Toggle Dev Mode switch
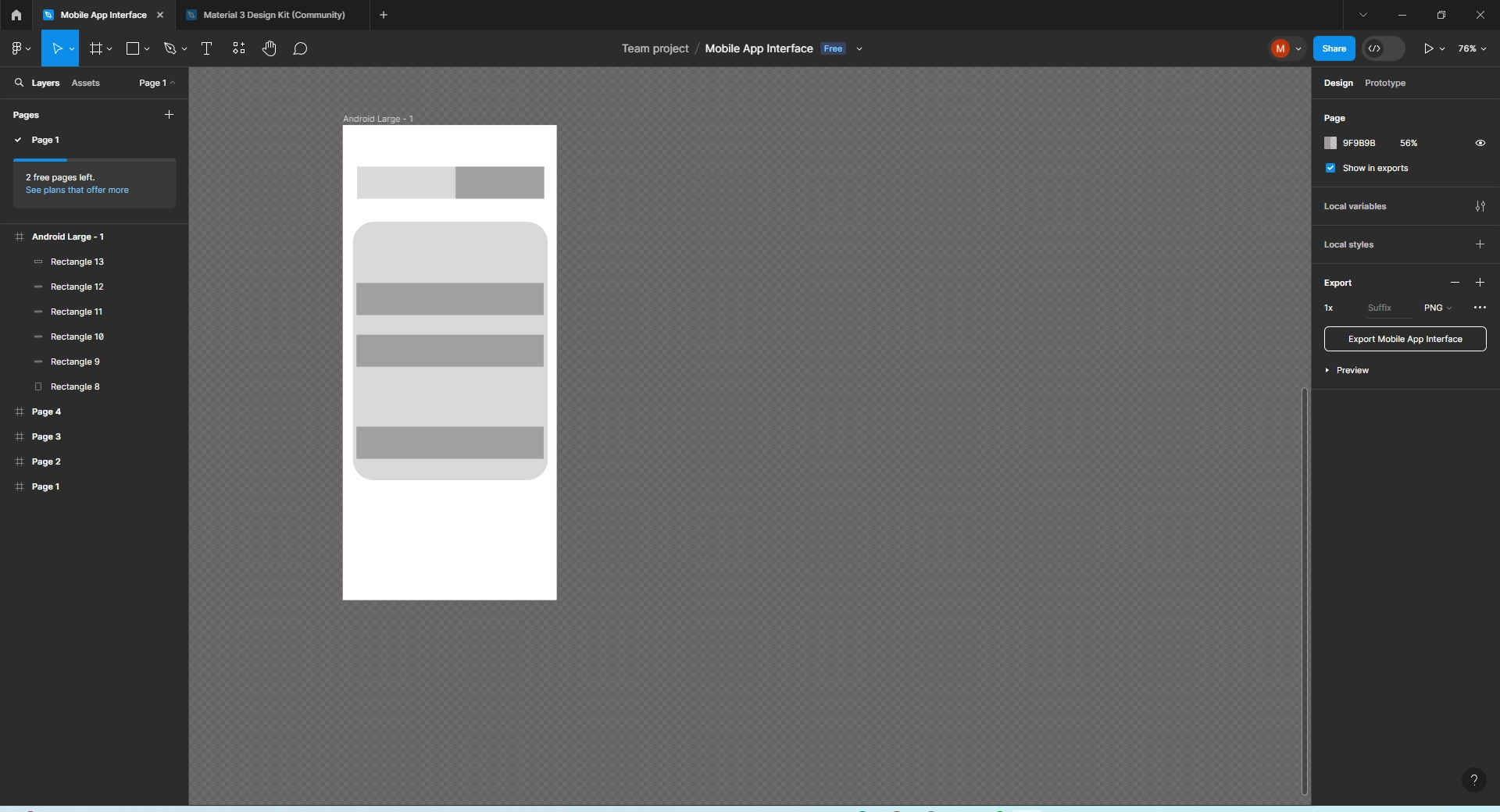This screenshot has height=812, width=1500. tap(1384, 48)
